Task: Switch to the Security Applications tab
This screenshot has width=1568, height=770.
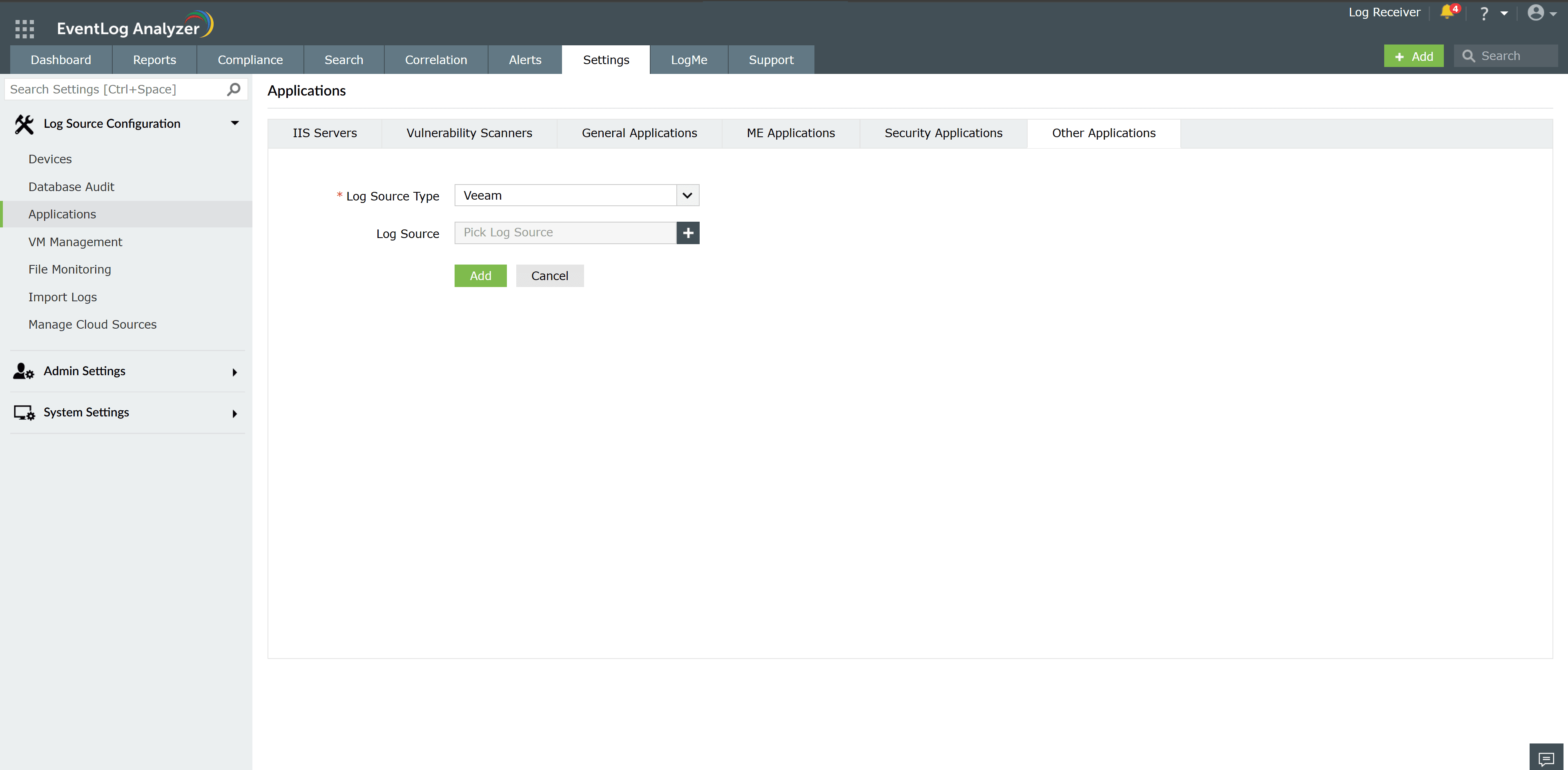Action: click(943, 133)
